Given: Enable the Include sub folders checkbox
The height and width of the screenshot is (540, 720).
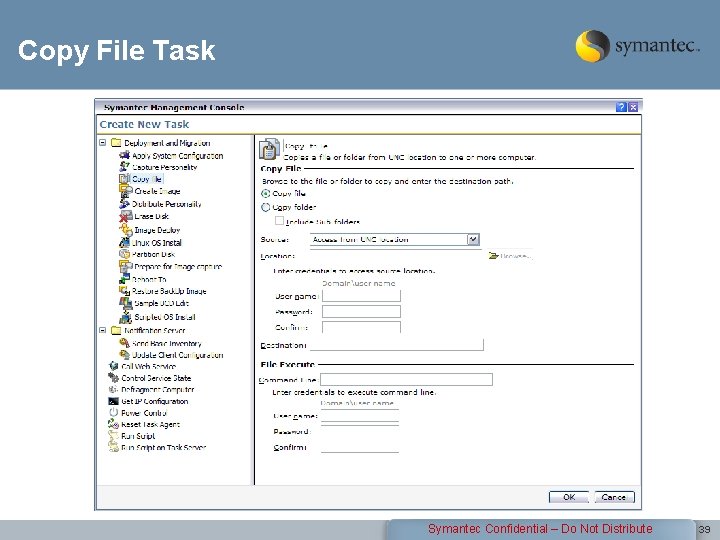Looking at the screenshot, I should pyautogui.click(x=279, y=221).
